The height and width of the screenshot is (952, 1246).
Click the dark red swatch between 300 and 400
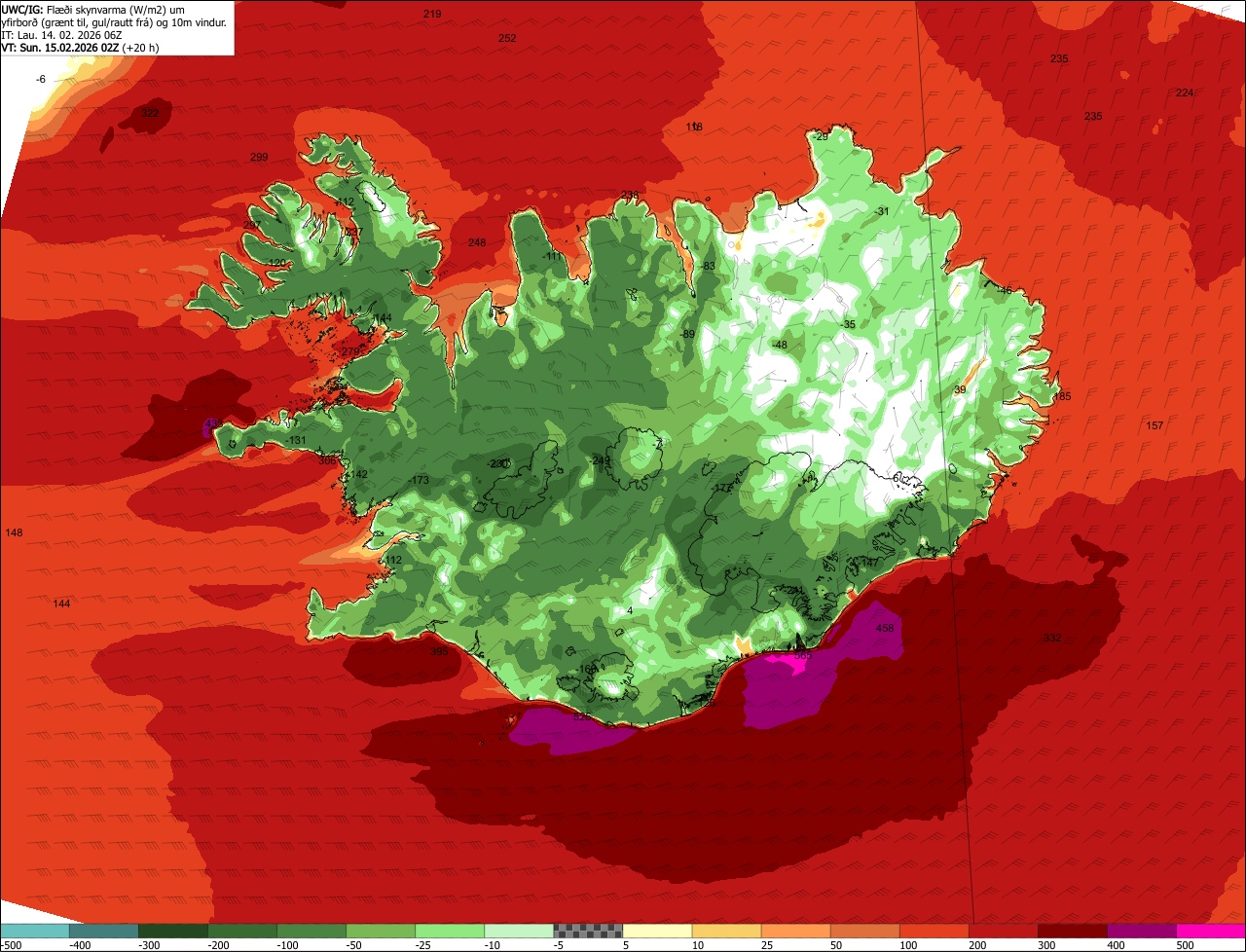pyautogui.click(x=1072, y=930)
